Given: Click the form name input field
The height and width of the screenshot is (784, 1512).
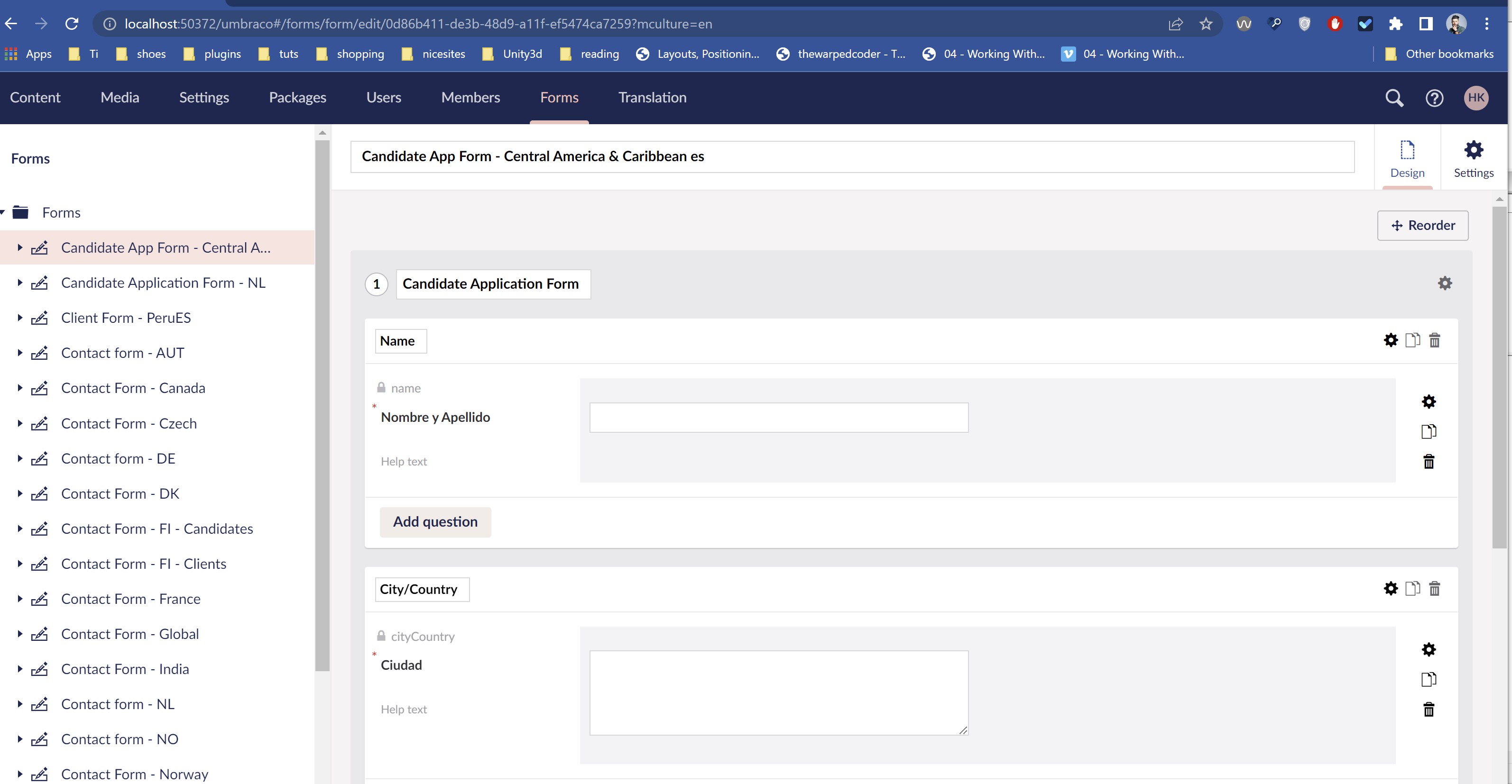Looking at the screenshot, I should tap(852, 156).
